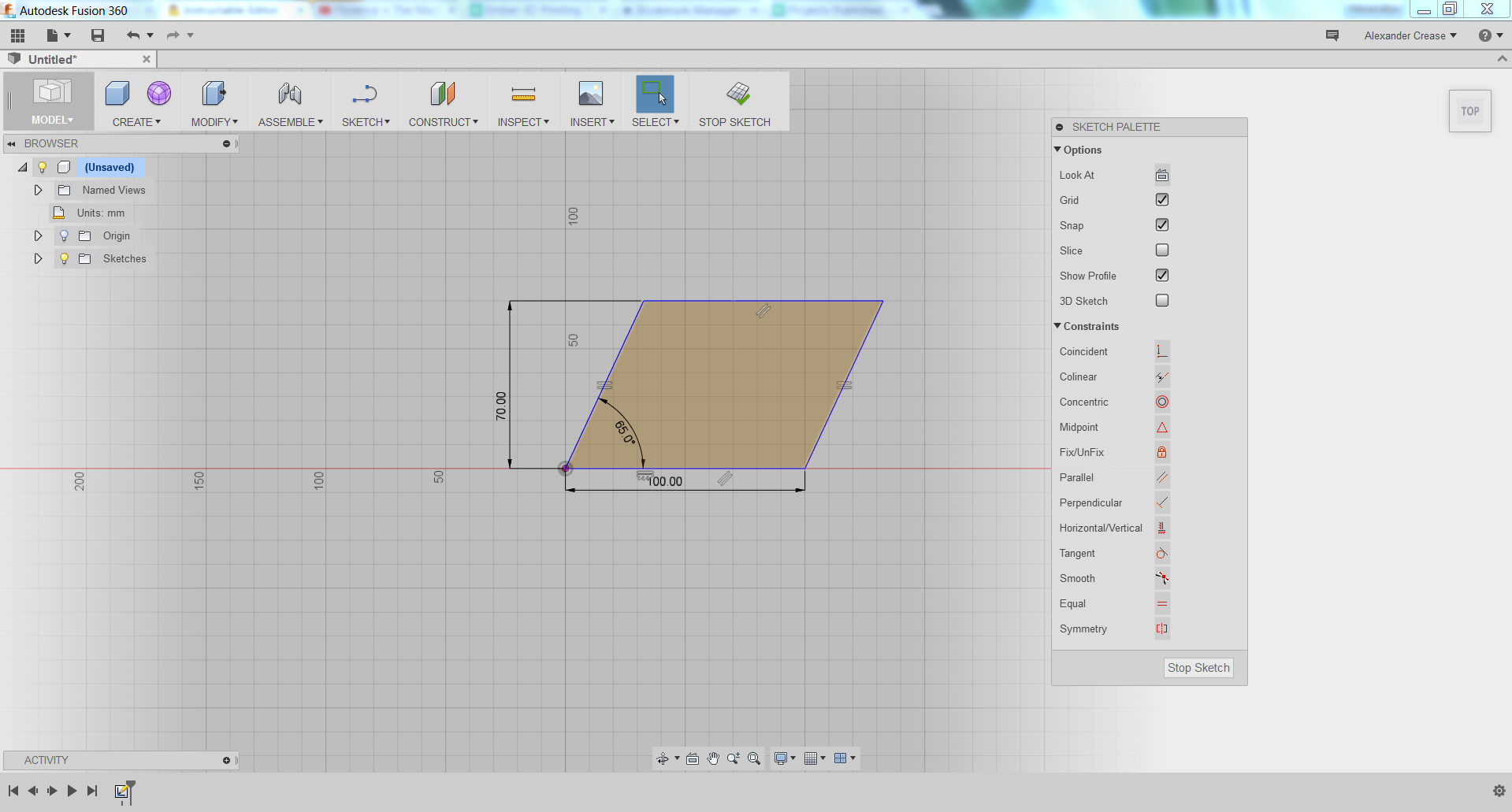Image resolution: width=1512 pixels, height=812 pixels.
Task: Select the Tangent constraint icon
Action: tap(1161, 553)
